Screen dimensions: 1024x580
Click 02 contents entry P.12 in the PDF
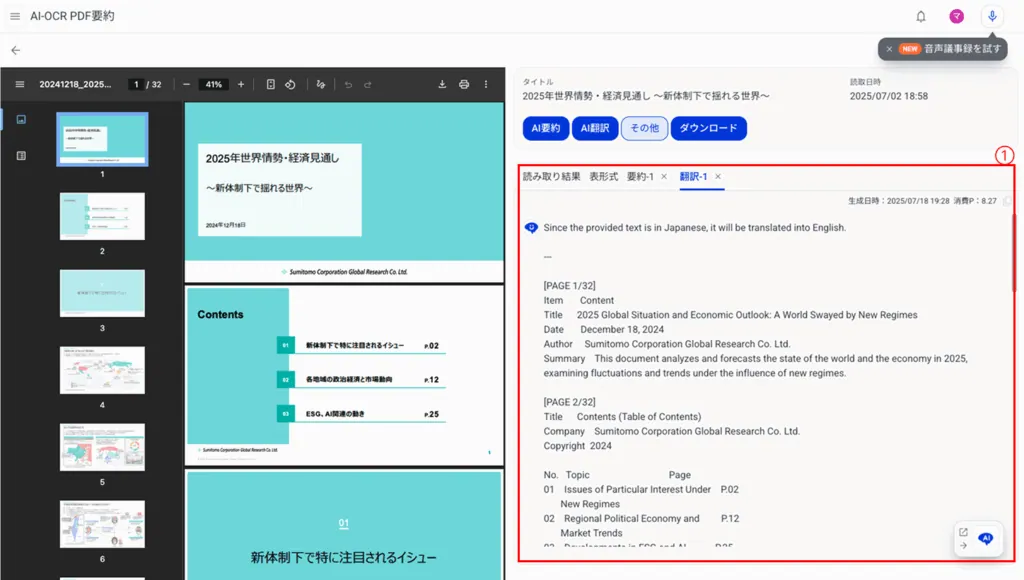361,379
